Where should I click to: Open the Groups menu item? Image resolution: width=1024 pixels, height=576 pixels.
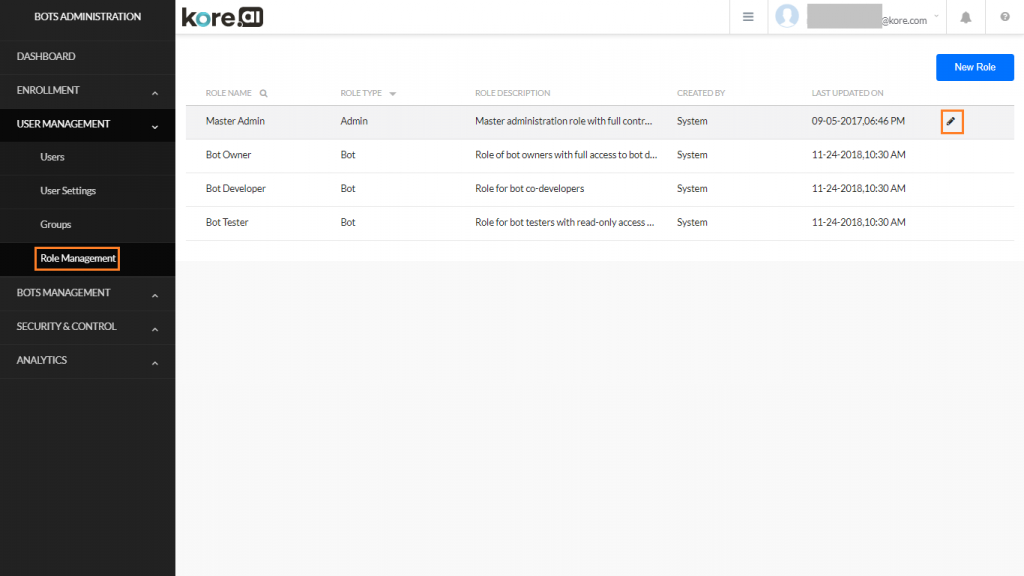(56, 224)
